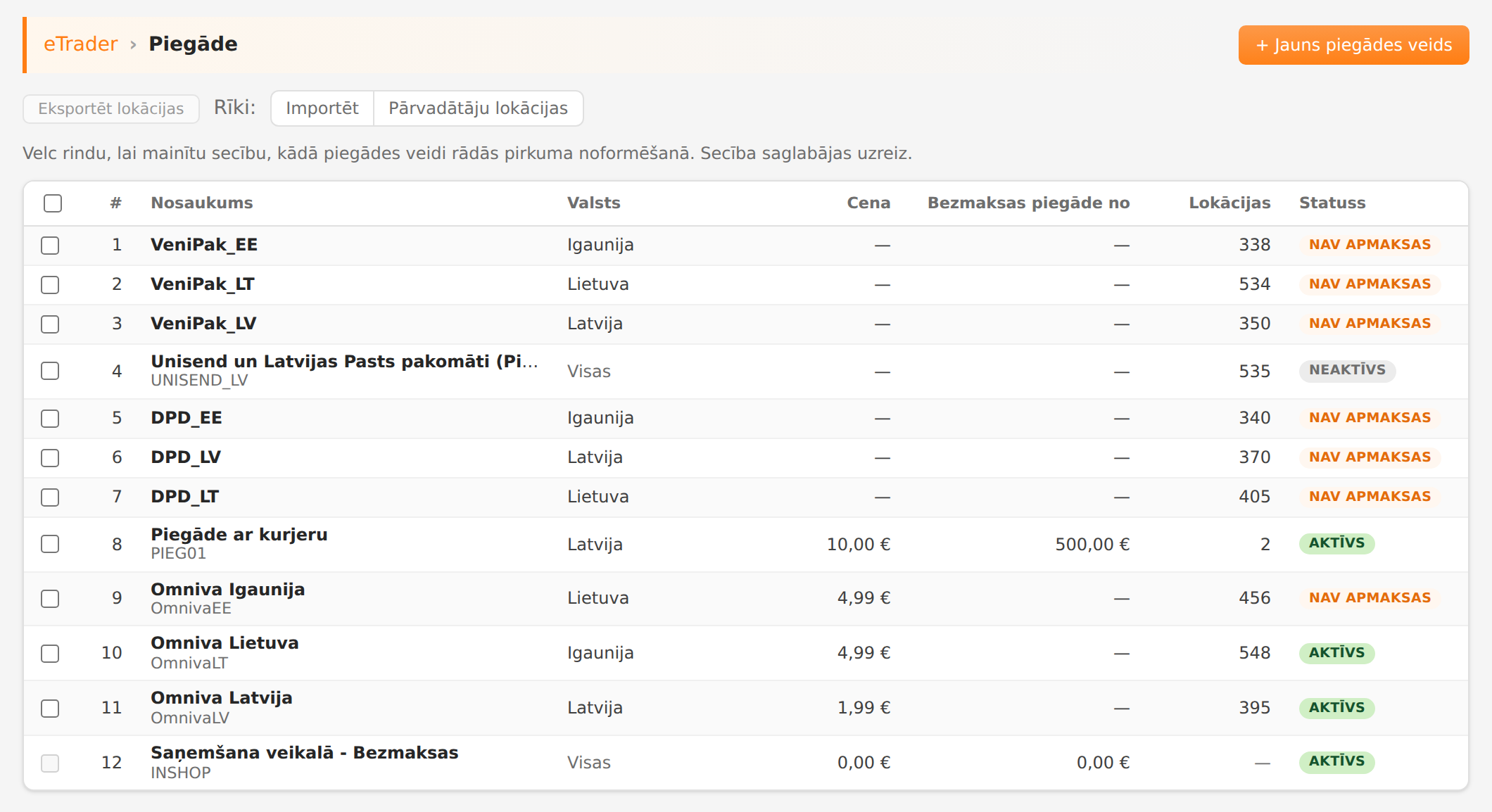Tick the DPD_LT row checkbox
The image size is (1492, 812).
pyautogui.click(x=50, y=497)
